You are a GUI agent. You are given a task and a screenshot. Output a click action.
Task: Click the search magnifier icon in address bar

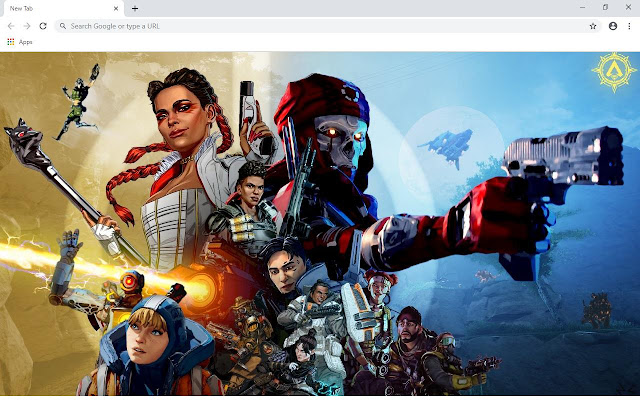(63, 26)
